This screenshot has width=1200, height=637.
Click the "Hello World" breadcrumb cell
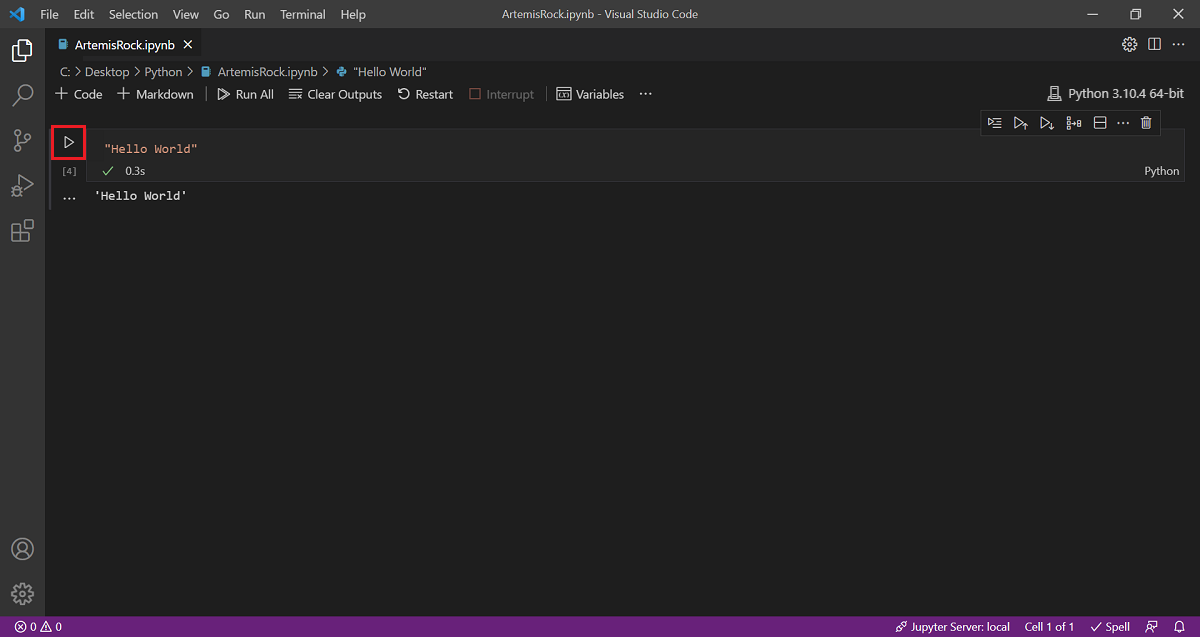pos(382,72)
